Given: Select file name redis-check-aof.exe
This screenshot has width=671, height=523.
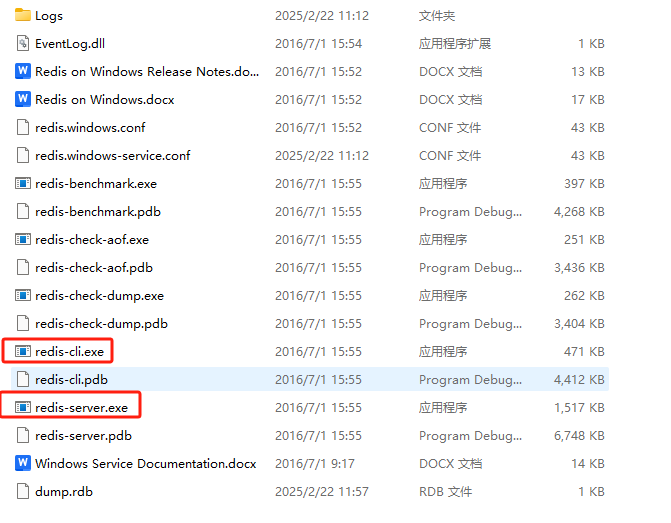Looking at the screenshot, I should click(92, 240).
